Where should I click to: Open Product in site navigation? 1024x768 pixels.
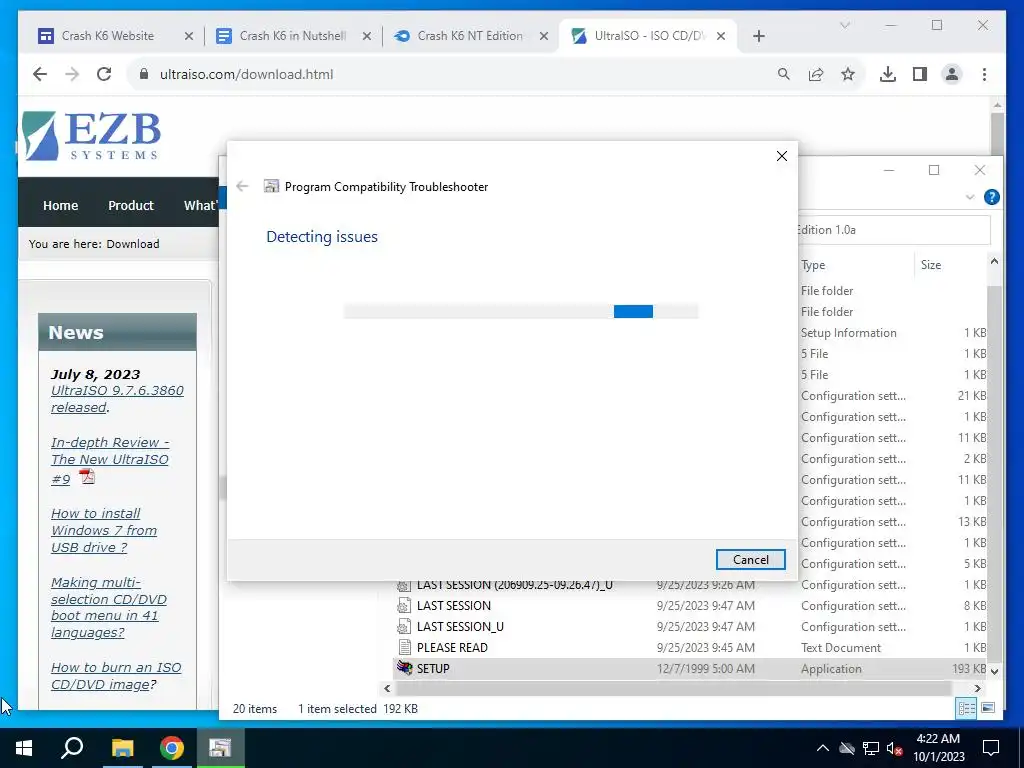131,205
